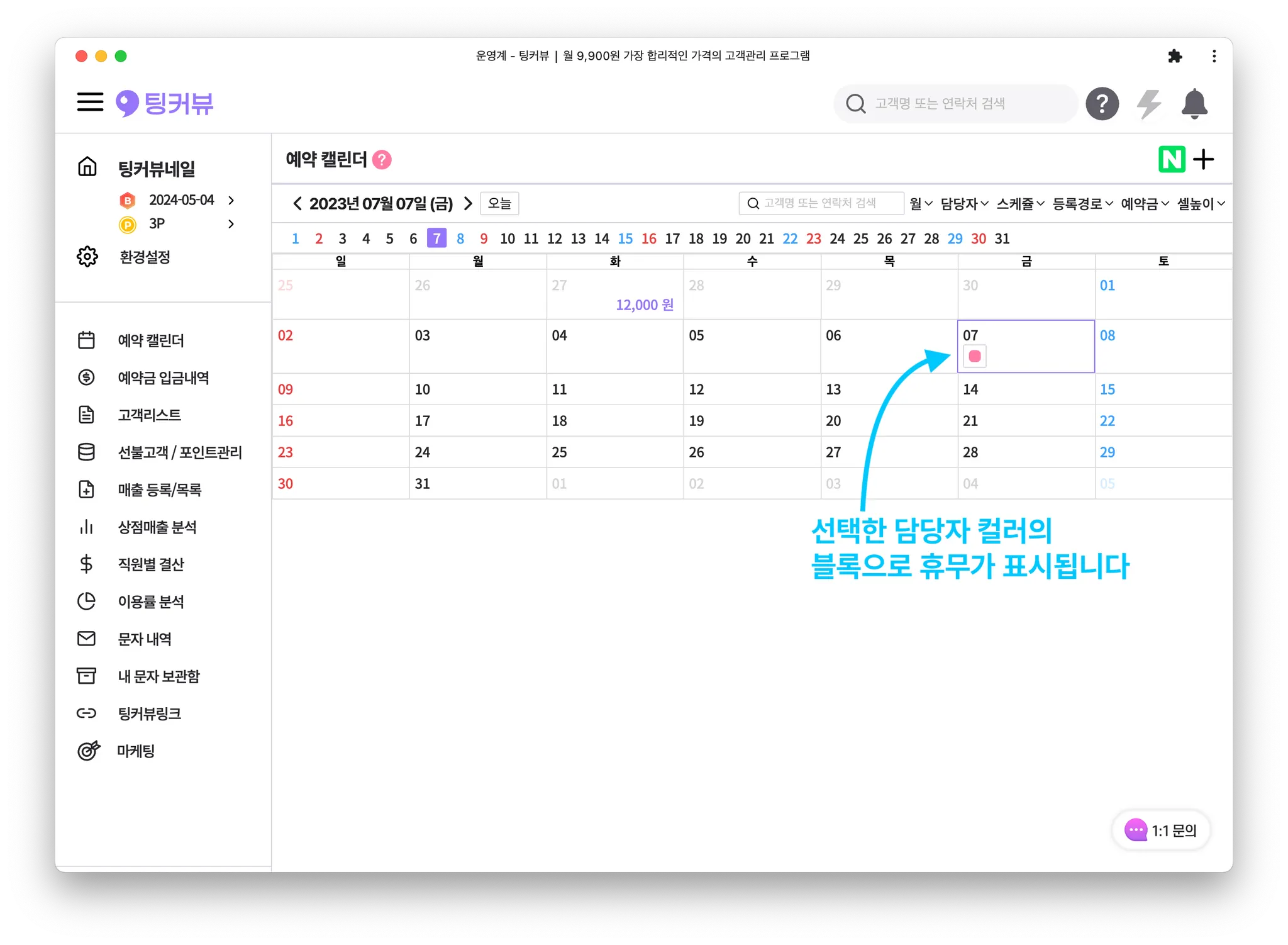
Task: Click the pink holiday block on day 07
Action: click(974, 356)
